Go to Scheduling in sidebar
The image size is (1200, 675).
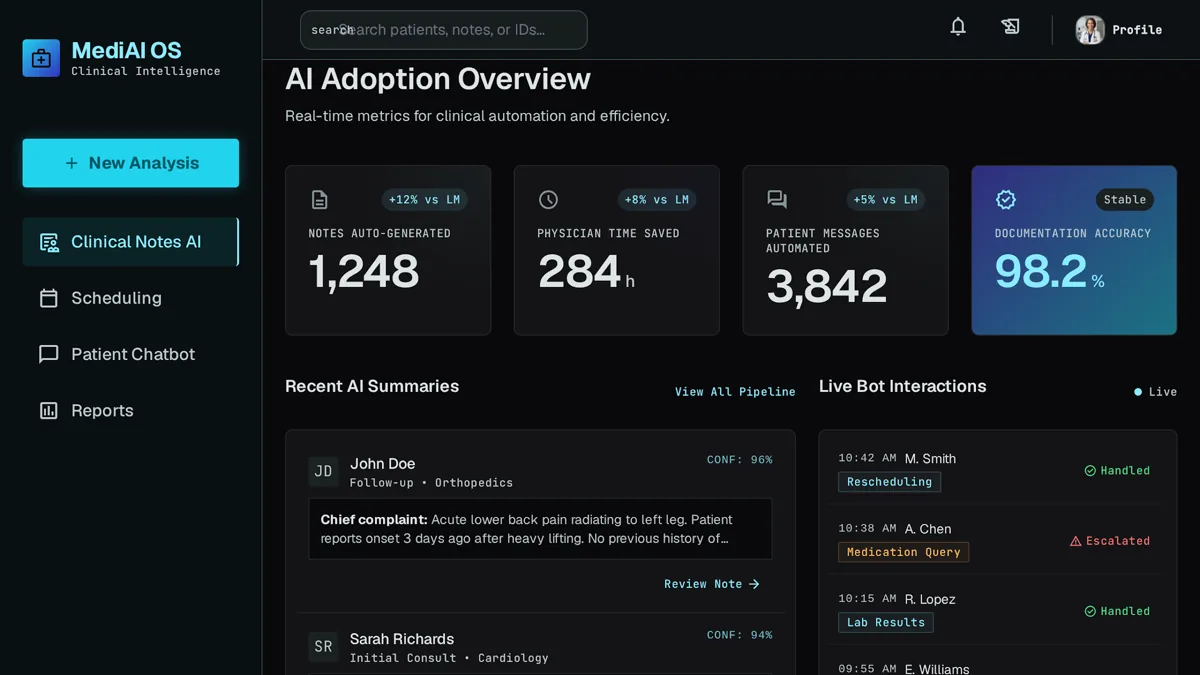[x=131, y=298]
